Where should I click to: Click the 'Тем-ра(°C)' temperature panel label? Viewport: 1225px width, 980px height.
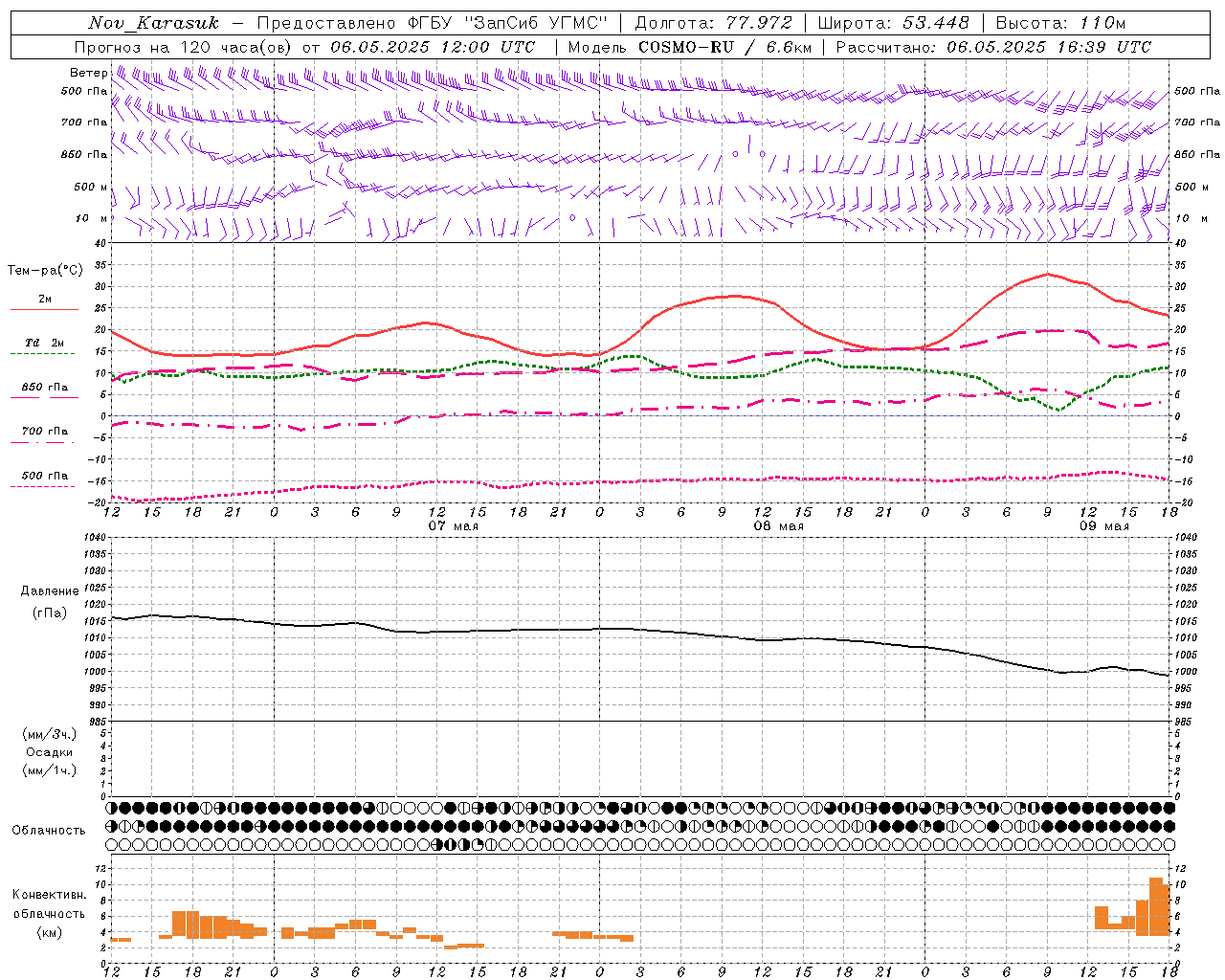pos(45,271)
